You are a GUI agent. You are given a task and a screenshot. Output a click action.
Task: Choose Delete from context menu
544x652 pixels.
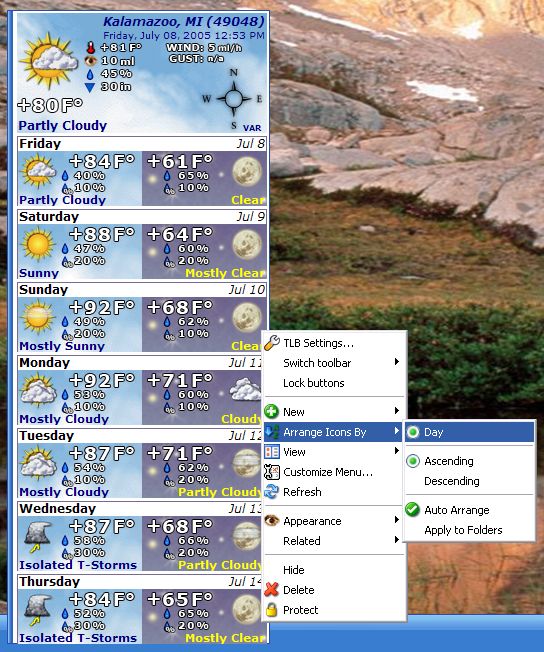[334, 590]
